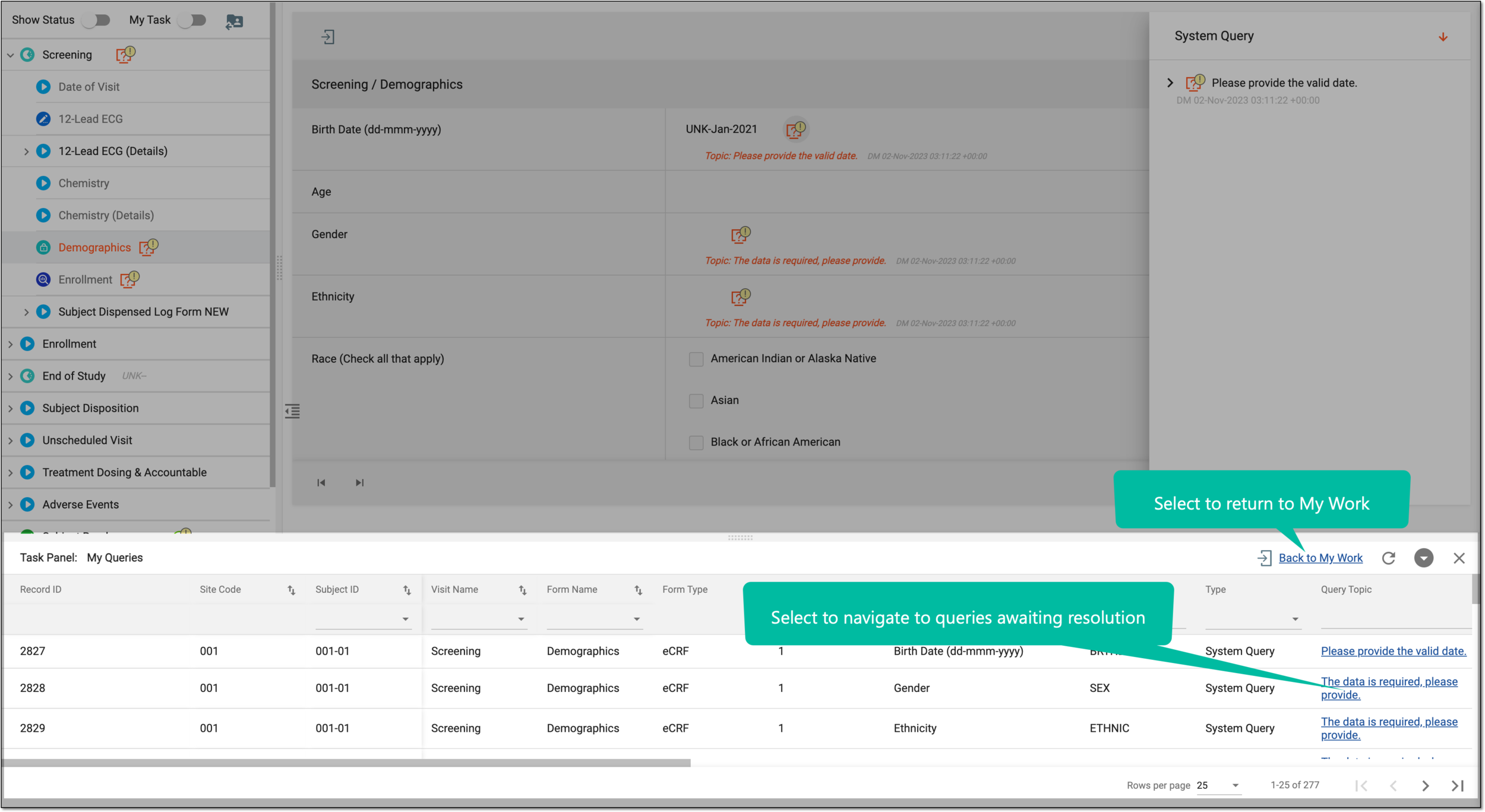Click the Query Topic filter field

click(x=1395, y=619)
